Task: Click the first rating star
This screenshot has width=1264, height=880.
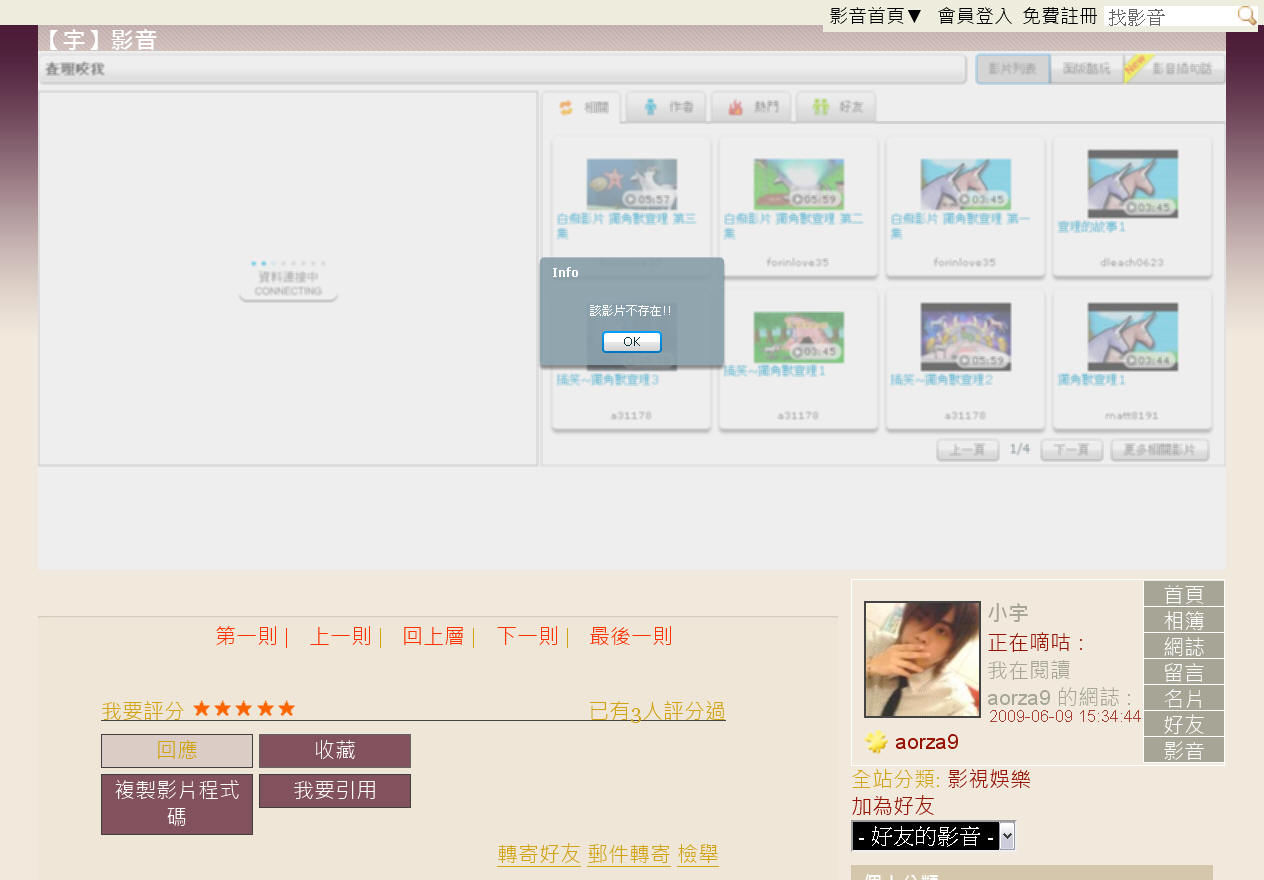Action: click(x=201, y=709)
